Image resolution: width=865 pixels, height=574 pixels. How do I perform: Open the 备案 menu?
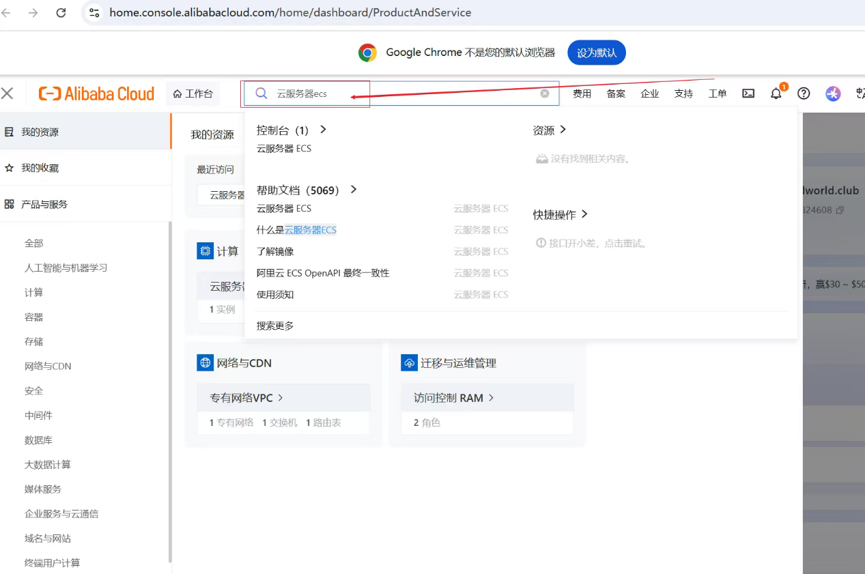616,93
